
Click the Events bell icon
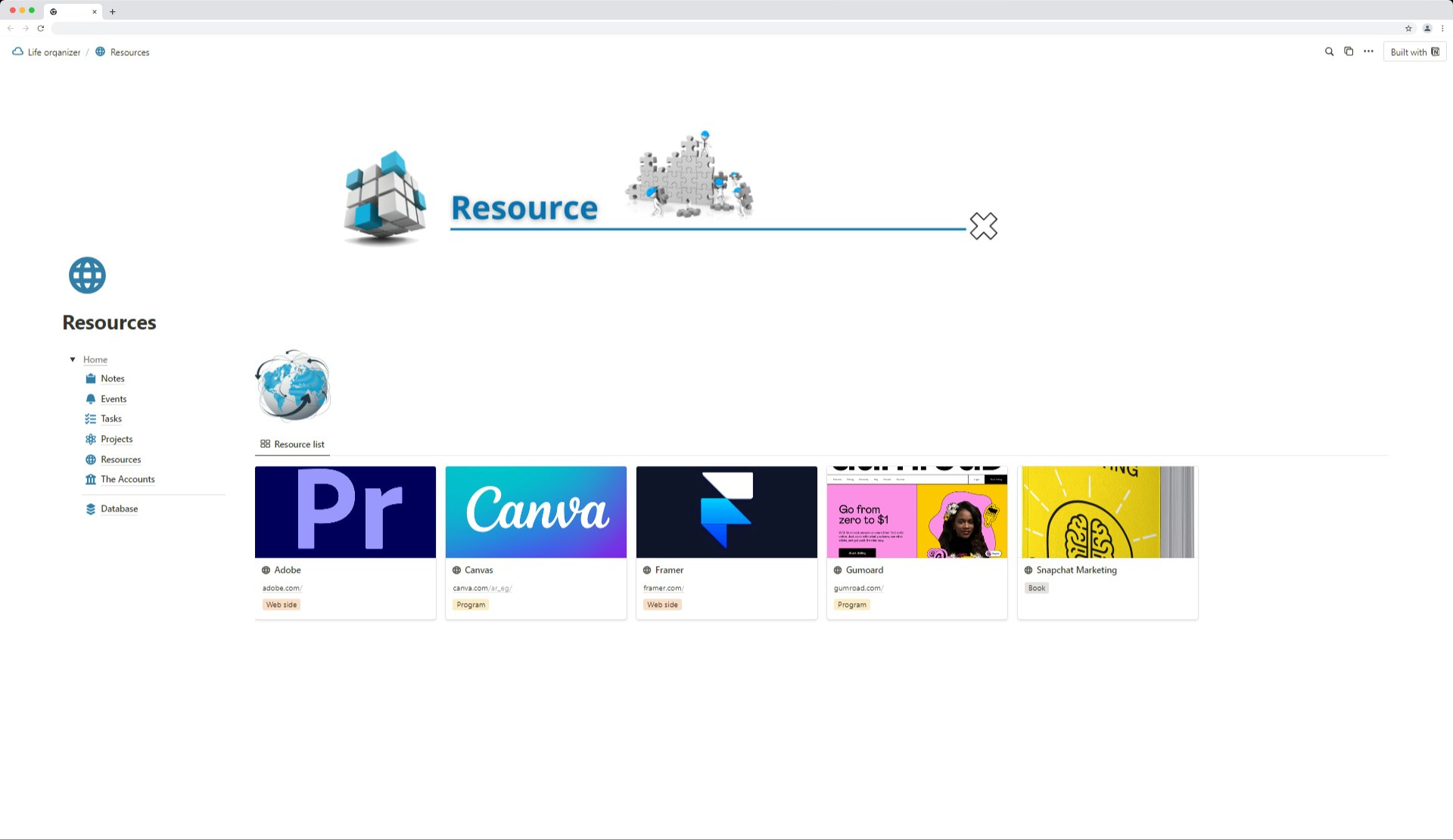pyautogui.click(x=91, y=399)
